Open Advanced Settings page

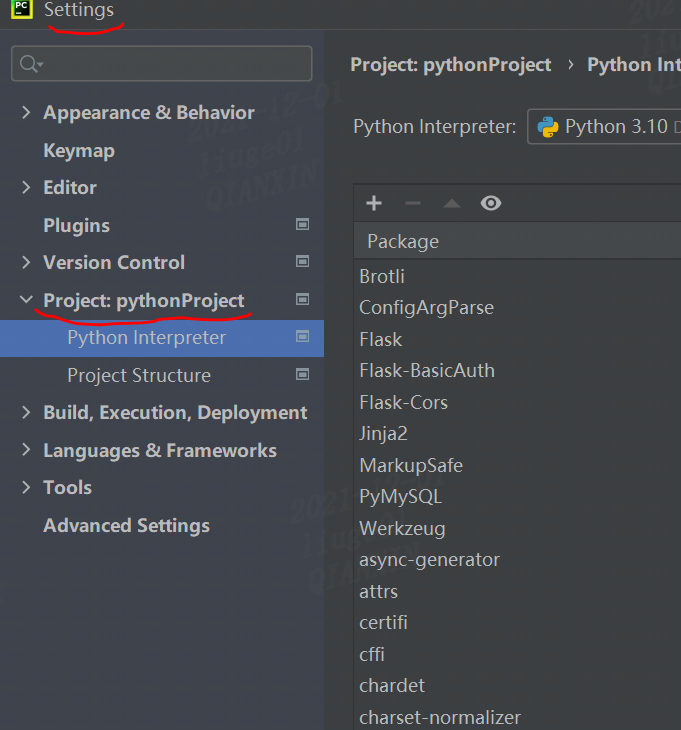(126, 526)
